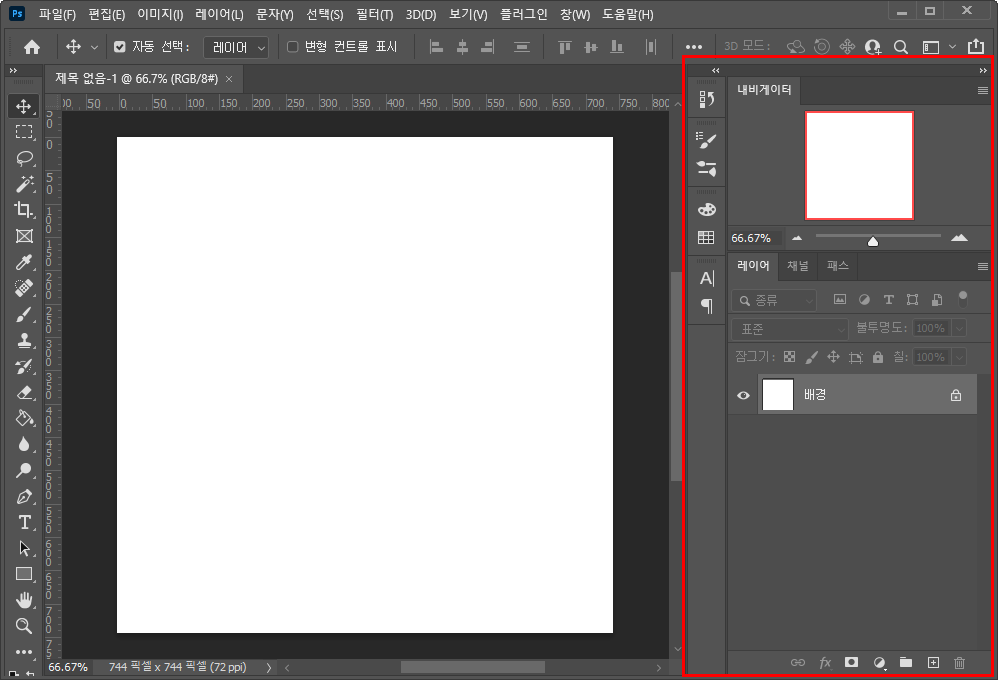Image resolution: width=998 pixels, height=680 pixels.
Task: Open the Paragraph panel icon
Action: [x=706, y=306]
